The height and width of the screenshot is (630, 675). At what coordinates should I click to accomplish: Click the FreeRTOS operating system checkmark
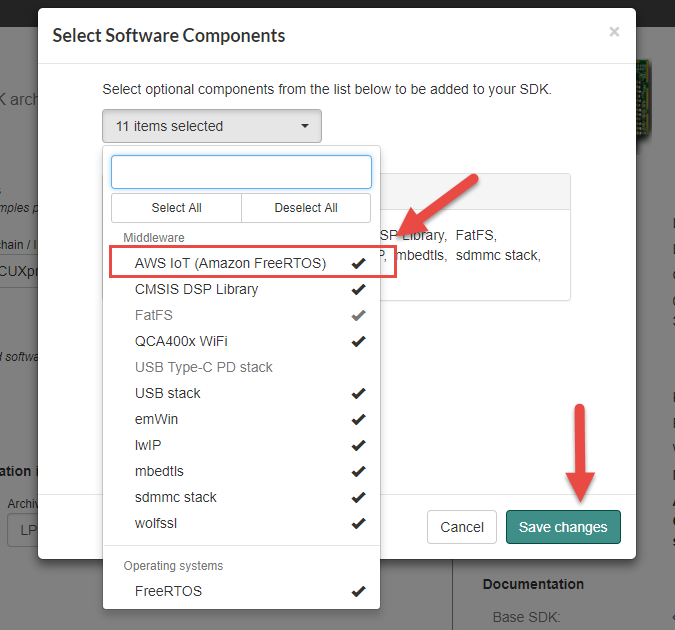click(x=358, y=591)
